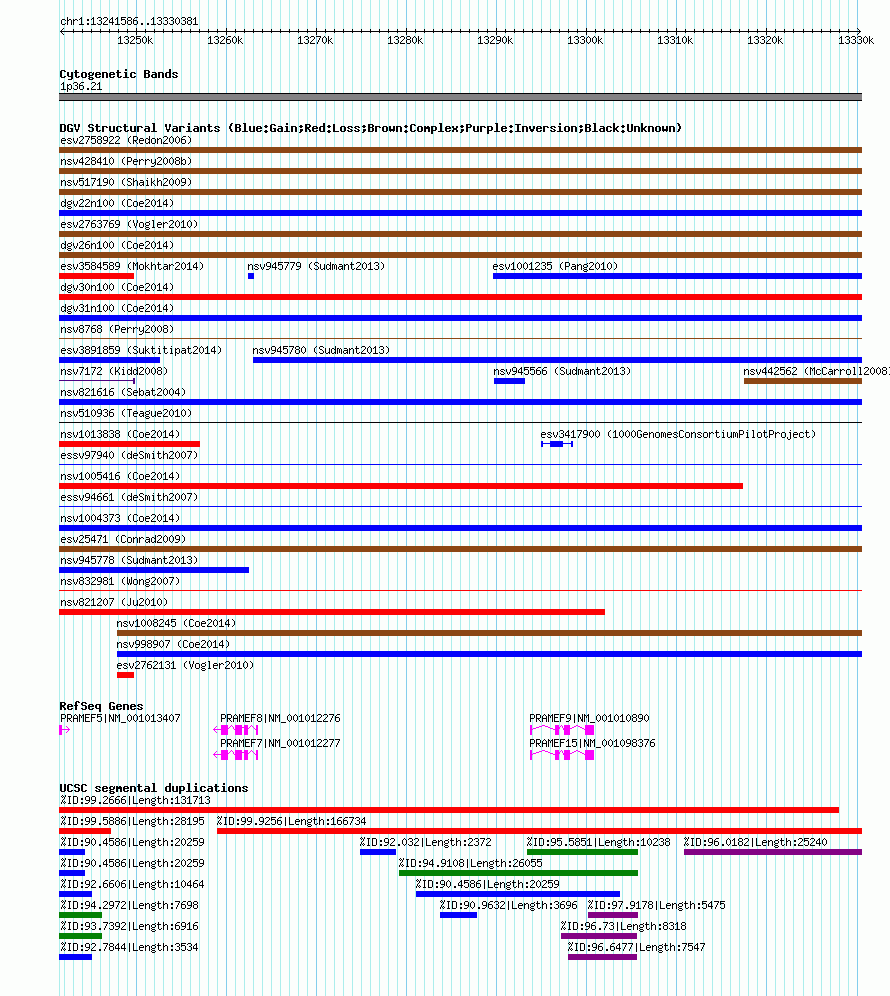Image resolution: width=890 pixels, height=996 pixels.
Task: Click the esv3584589 (Mokhtar2014) label
Action: (132, 266)
